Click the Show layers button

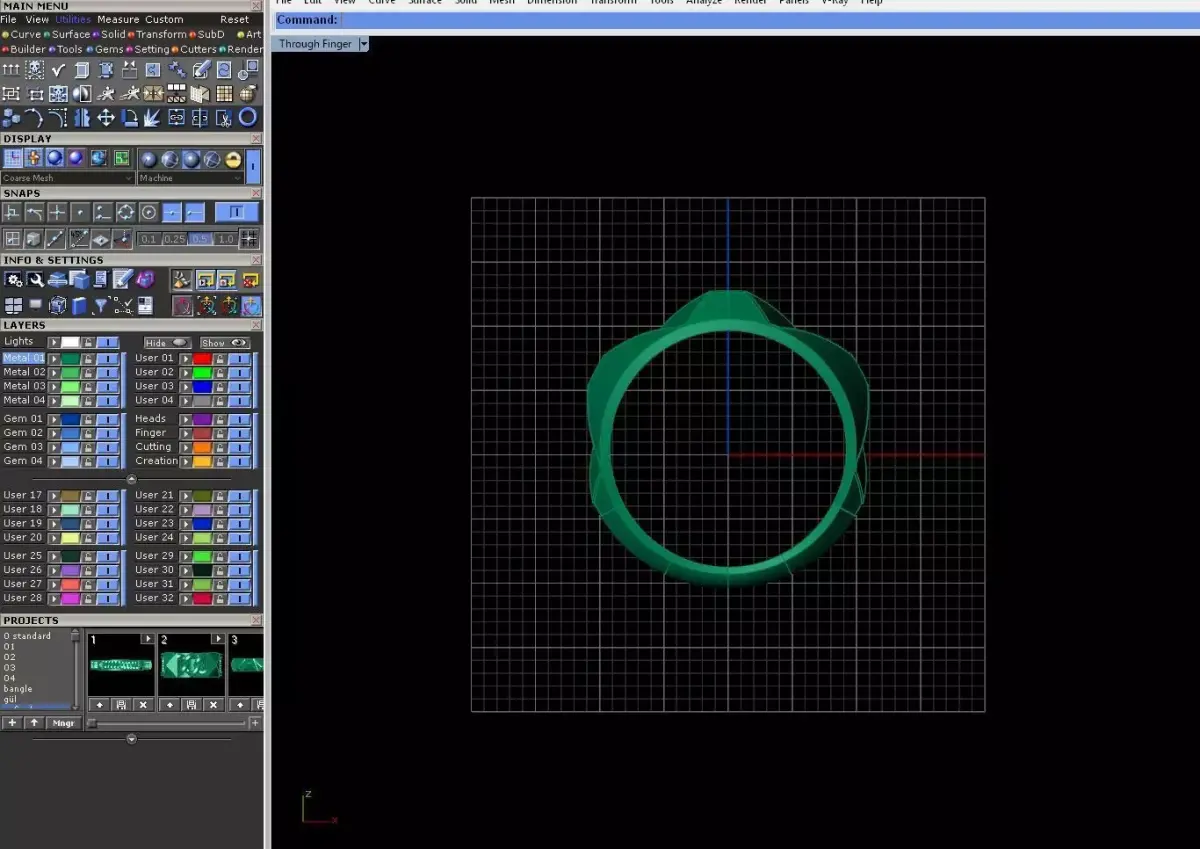tap(225, 342)
